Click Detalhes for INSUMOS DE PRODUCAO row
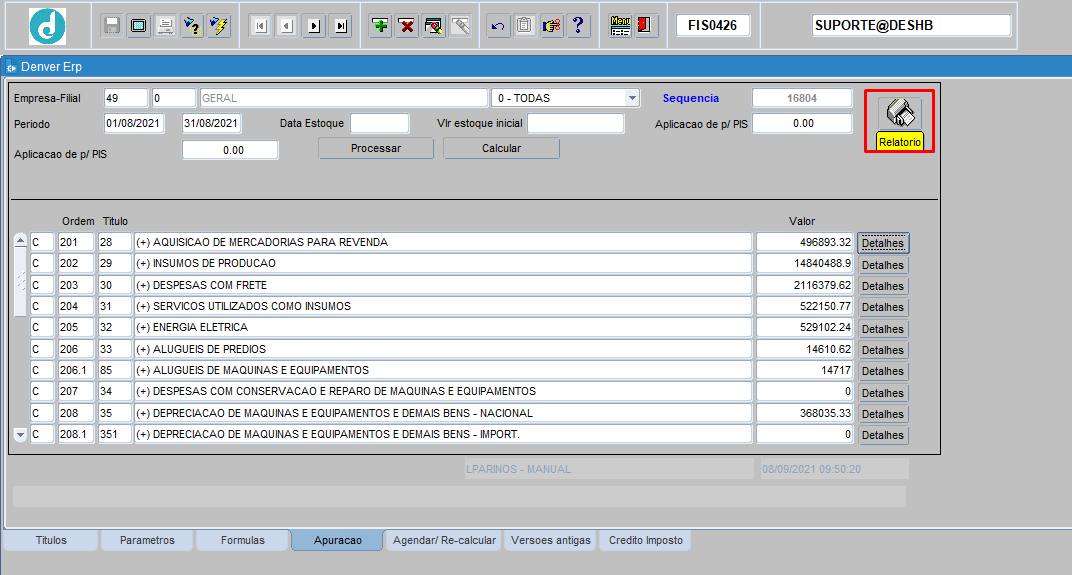The width and height of the screenshot is (1072, 575). tap(883, 265)
